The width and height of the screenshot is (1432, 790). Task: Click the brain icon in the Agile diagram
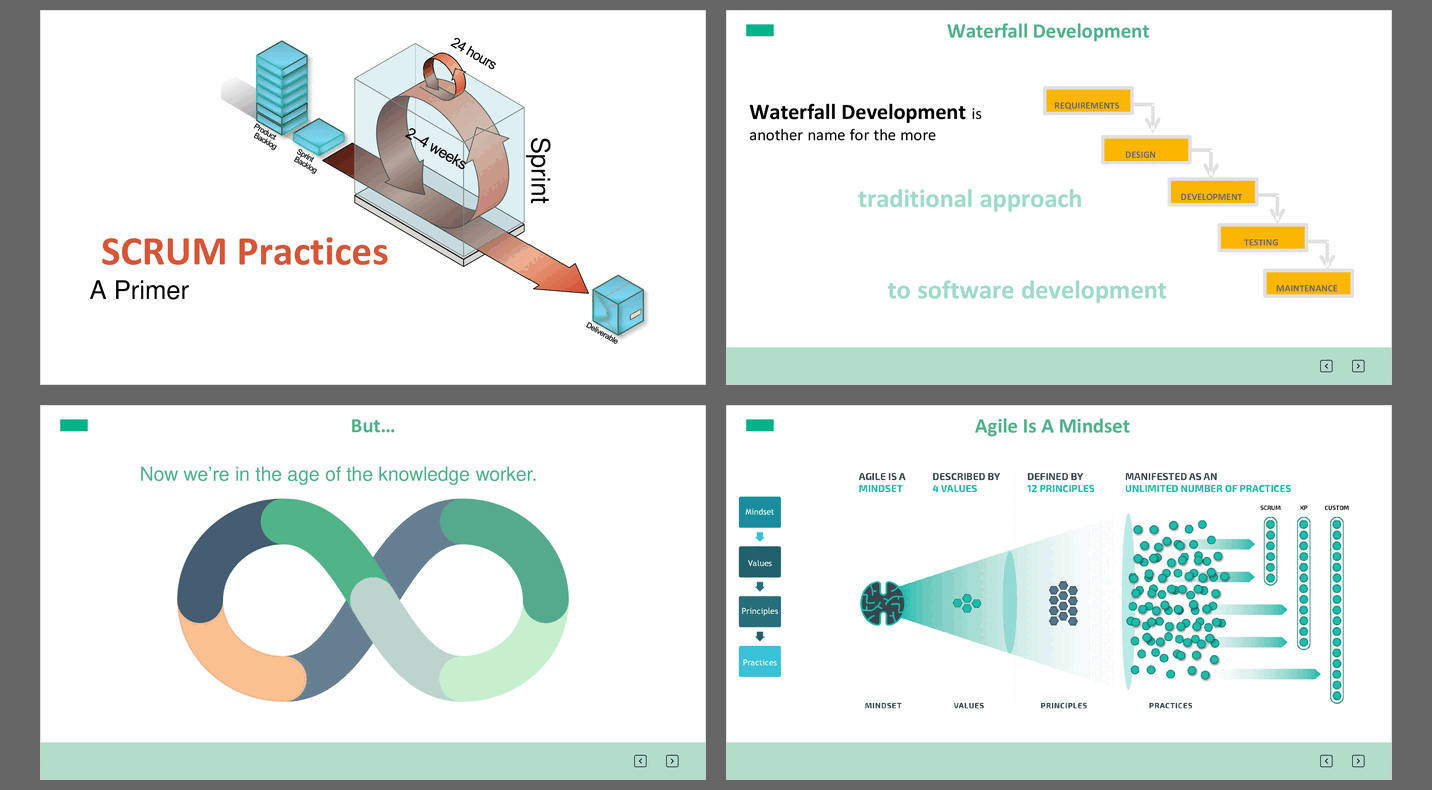(882, 604)
